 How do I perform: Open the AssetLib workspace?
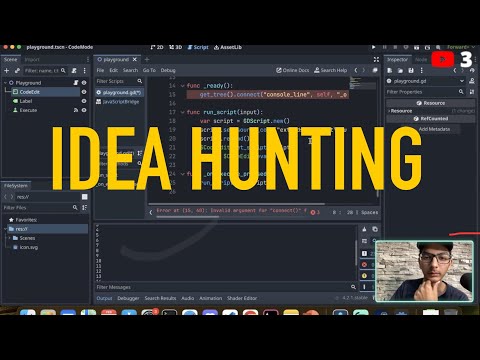[x=228, y=47]
